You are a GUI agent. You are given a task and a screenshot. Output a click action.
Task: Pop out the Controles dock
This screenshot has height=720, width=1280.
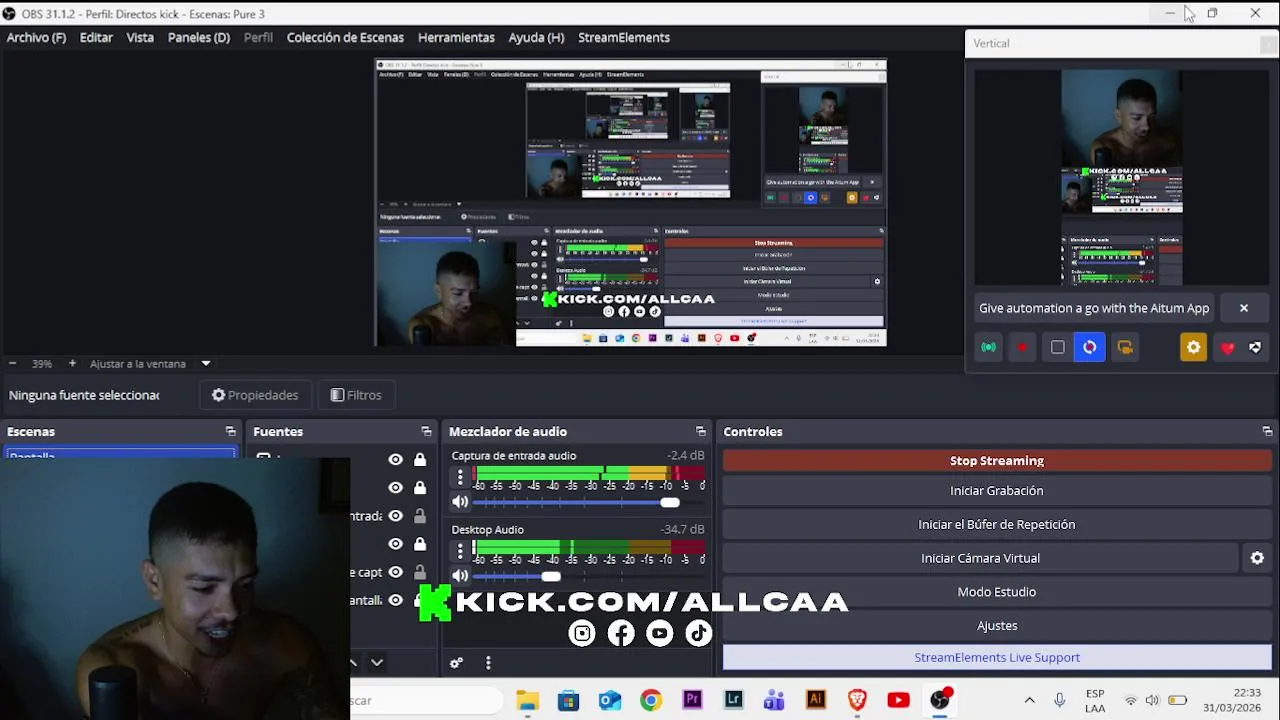point(1267,431)
